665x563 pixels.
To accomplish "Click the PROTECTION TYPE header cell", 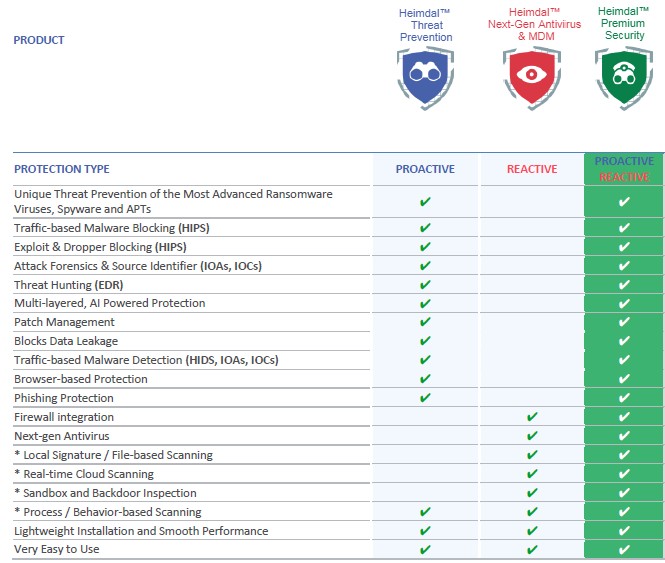I will point(62,169).
